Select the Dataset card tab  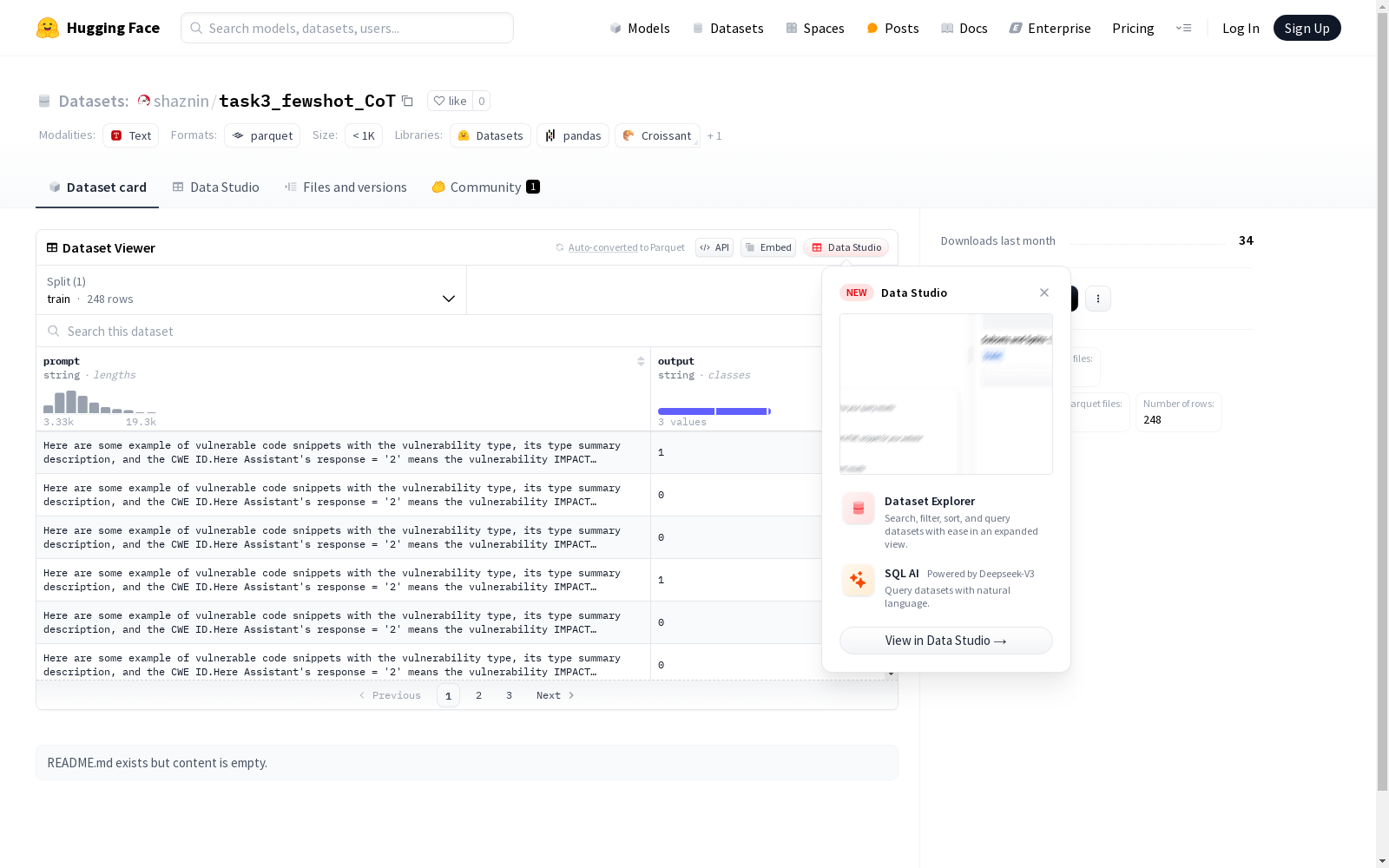pos(97,187)
